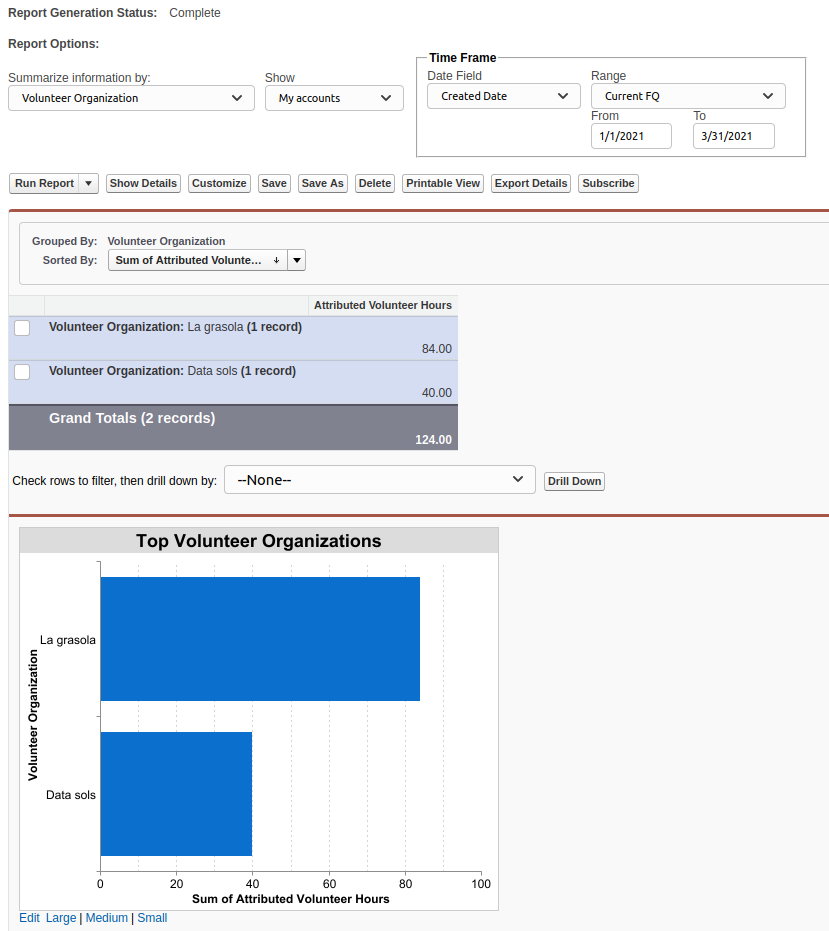The width and height of the screenshot is (829, 931).
Task: Open the Sorted By field picker arrow
Action: point(296,260)
